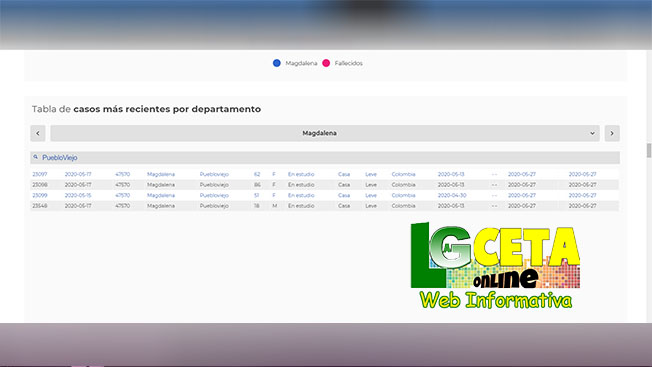Toggle the Magdalena legend label
Viewport: 652px width, 367px height.
coord(301,63)
